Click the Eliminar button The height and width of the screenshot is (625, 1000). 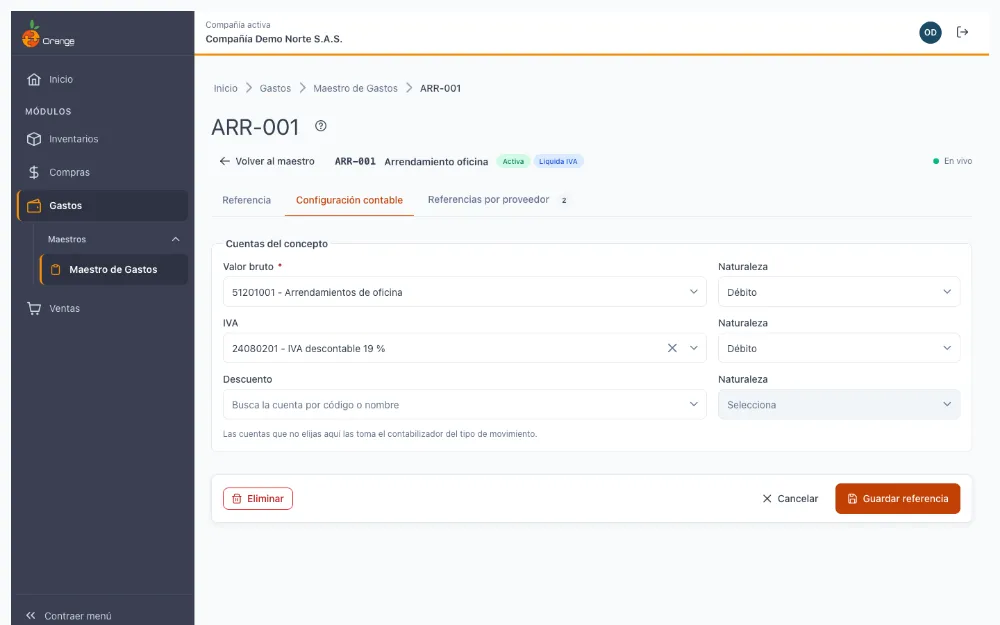coord(258,499)
